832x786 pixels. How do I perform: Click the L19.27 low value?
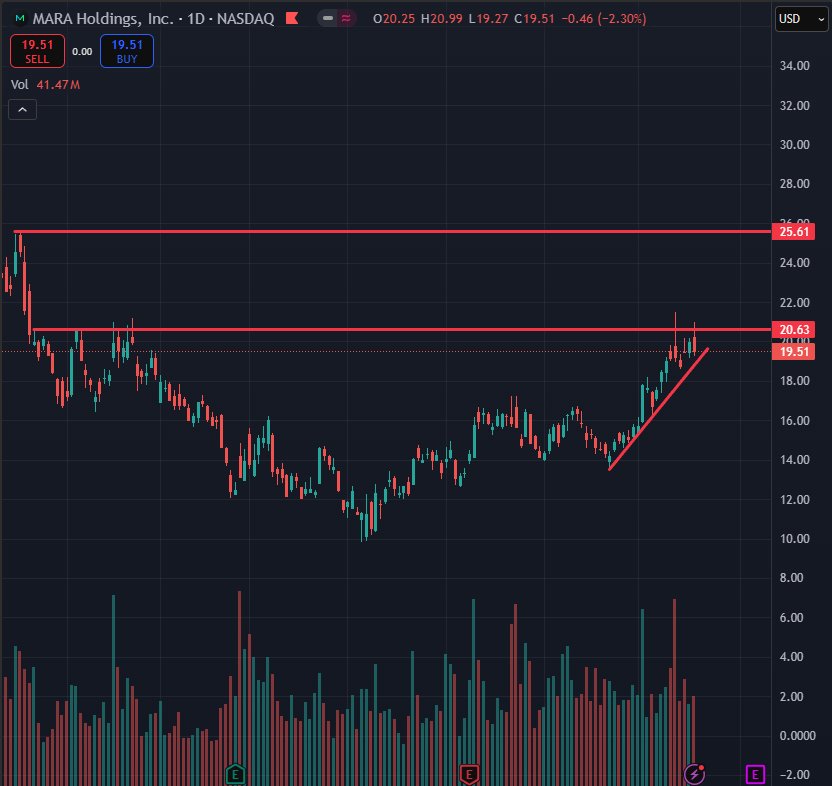488,19
